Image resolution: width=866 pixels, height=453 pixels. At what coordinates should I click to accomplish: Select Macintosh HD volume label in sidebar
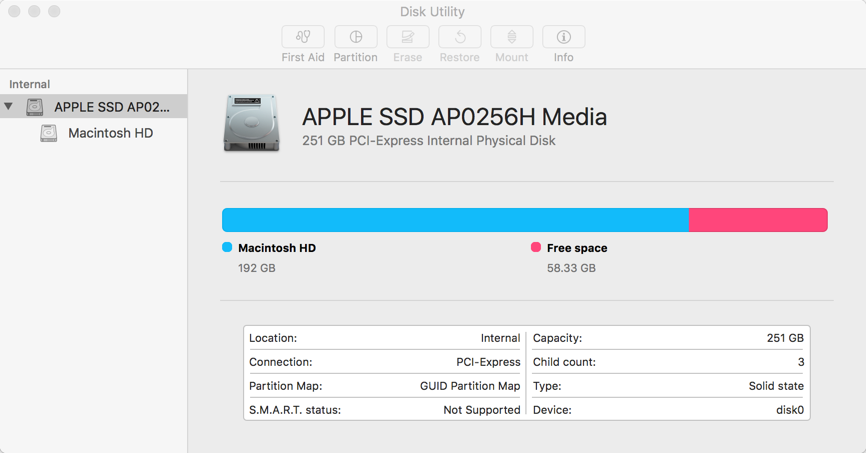point(110,133)
